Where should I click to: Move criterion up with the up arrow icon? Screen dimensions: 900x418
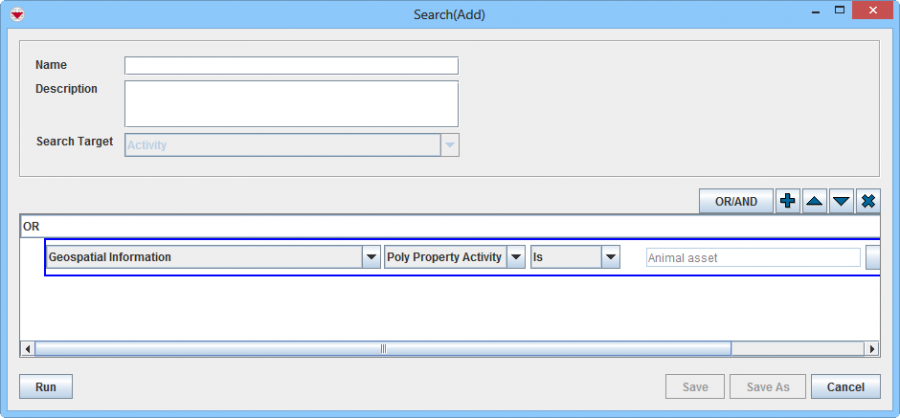pos(815,201)
